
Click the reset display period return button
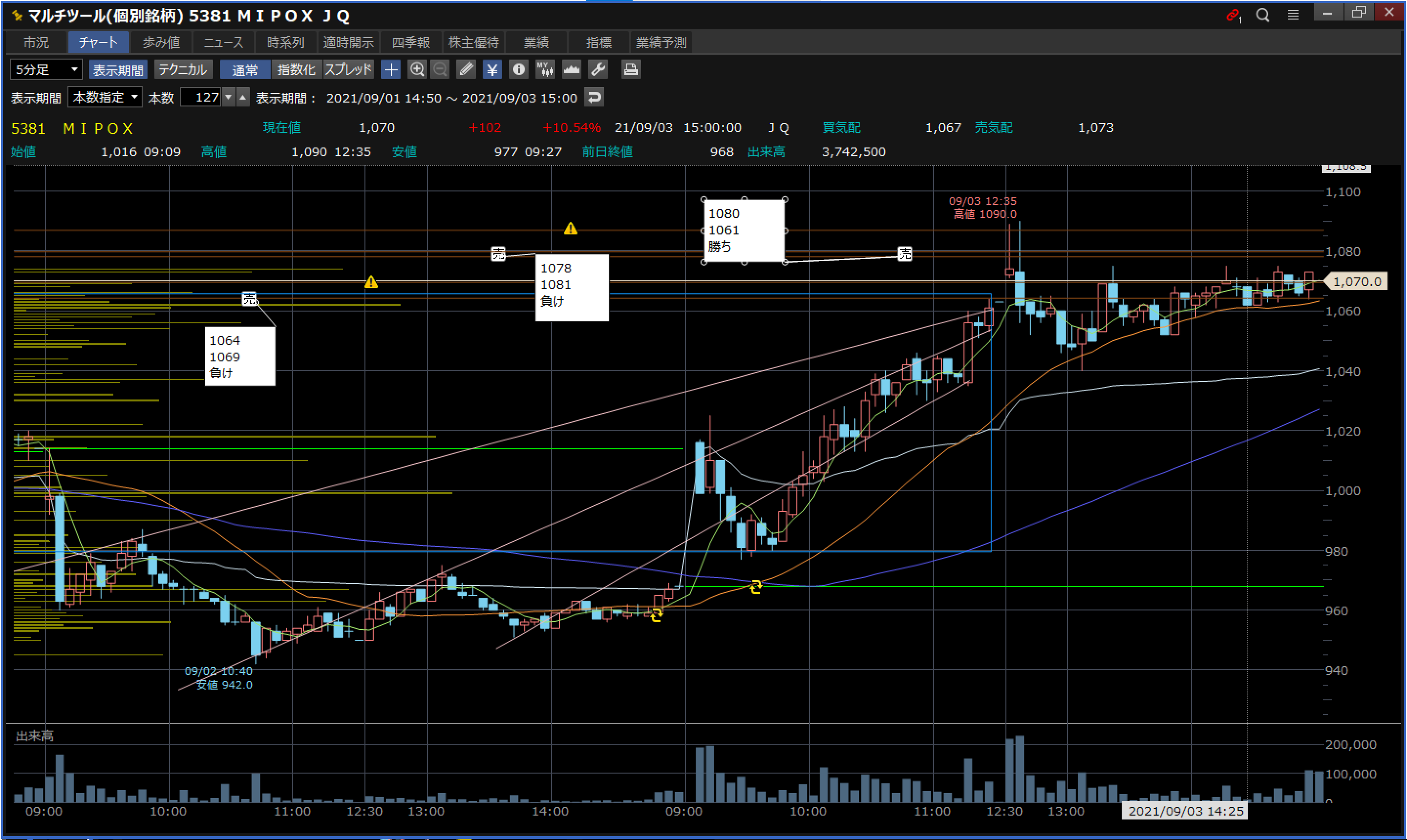pos(594,97)
